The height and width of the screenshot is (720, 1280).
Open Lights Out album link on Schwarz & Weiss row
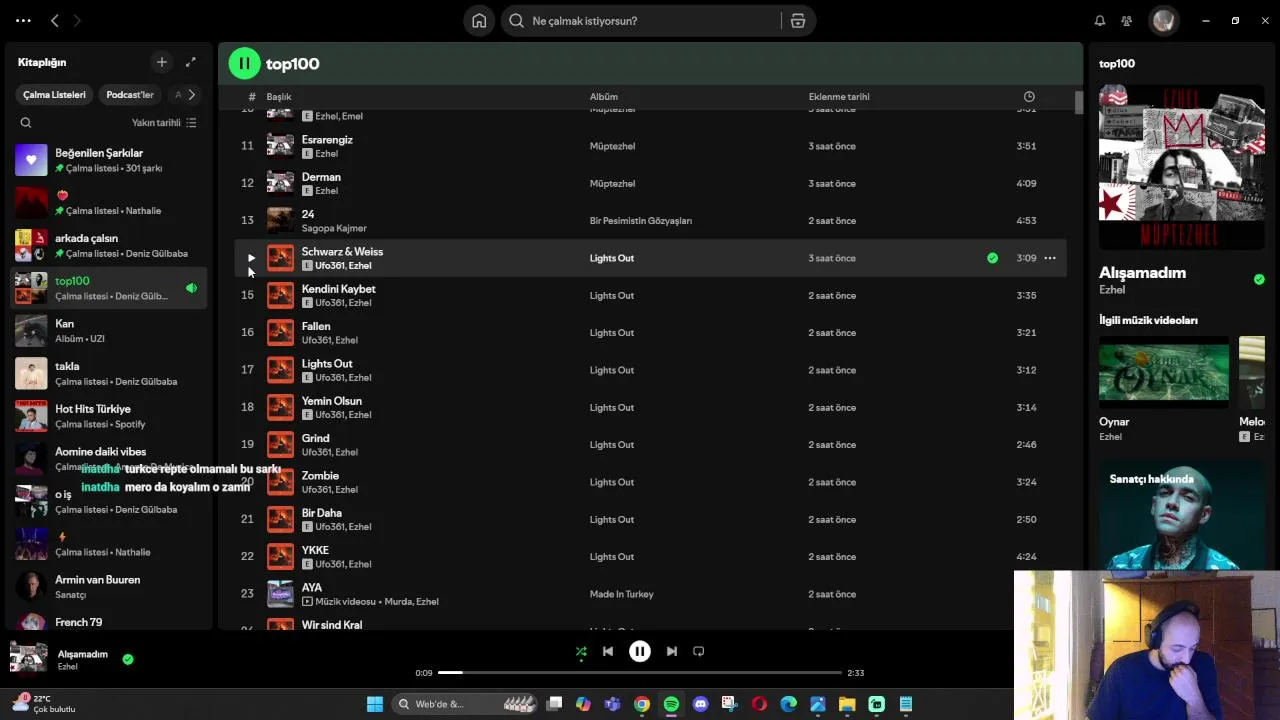pyautogui.click(x=612, y=258)
